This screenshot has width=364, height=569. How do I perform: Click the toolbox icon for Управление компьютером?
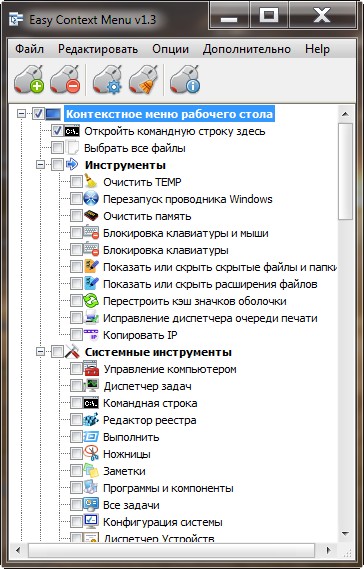coord(91,369)
